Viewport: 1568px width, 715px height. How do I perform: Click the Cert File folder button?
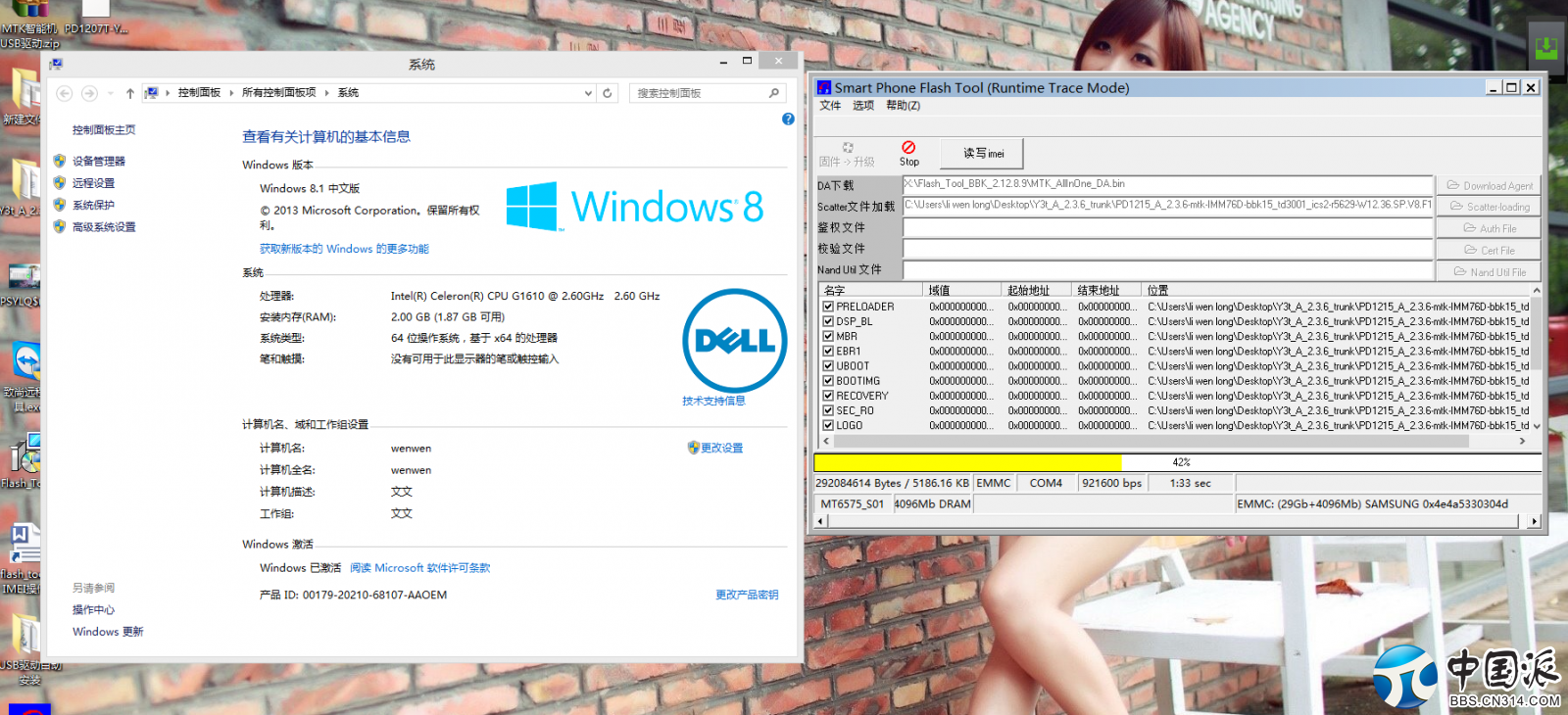click(x=1488, y=250)
